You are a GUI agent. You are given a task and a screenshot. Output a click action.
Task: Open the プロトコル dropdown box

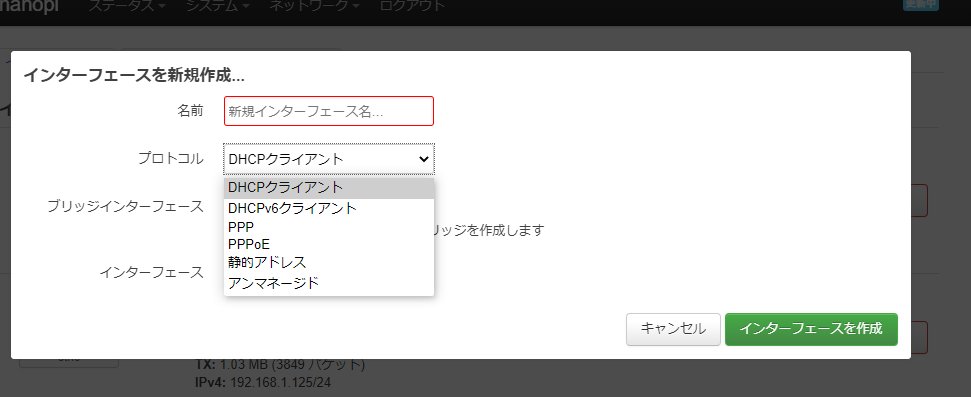(x=329, y=159)
